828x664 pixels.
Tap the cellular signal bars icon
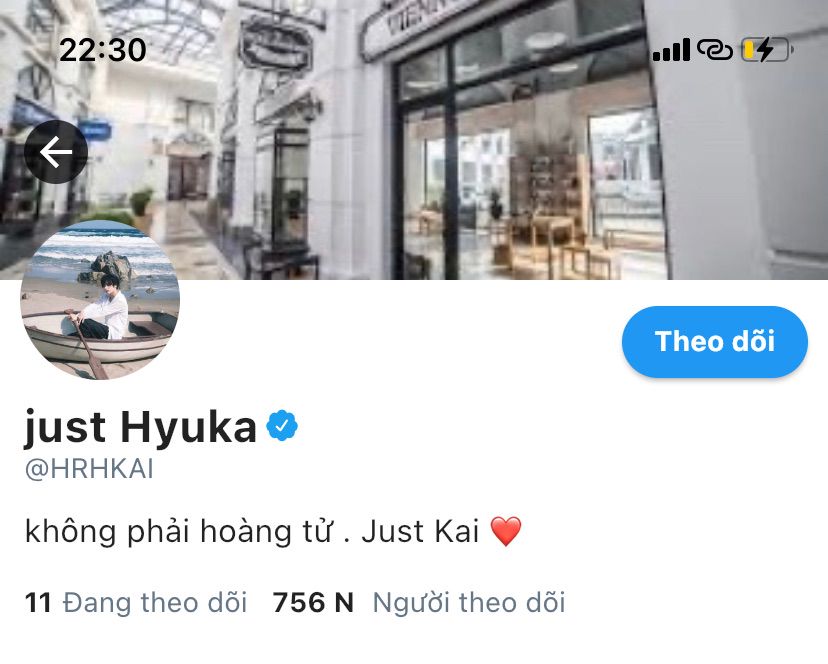671,50
